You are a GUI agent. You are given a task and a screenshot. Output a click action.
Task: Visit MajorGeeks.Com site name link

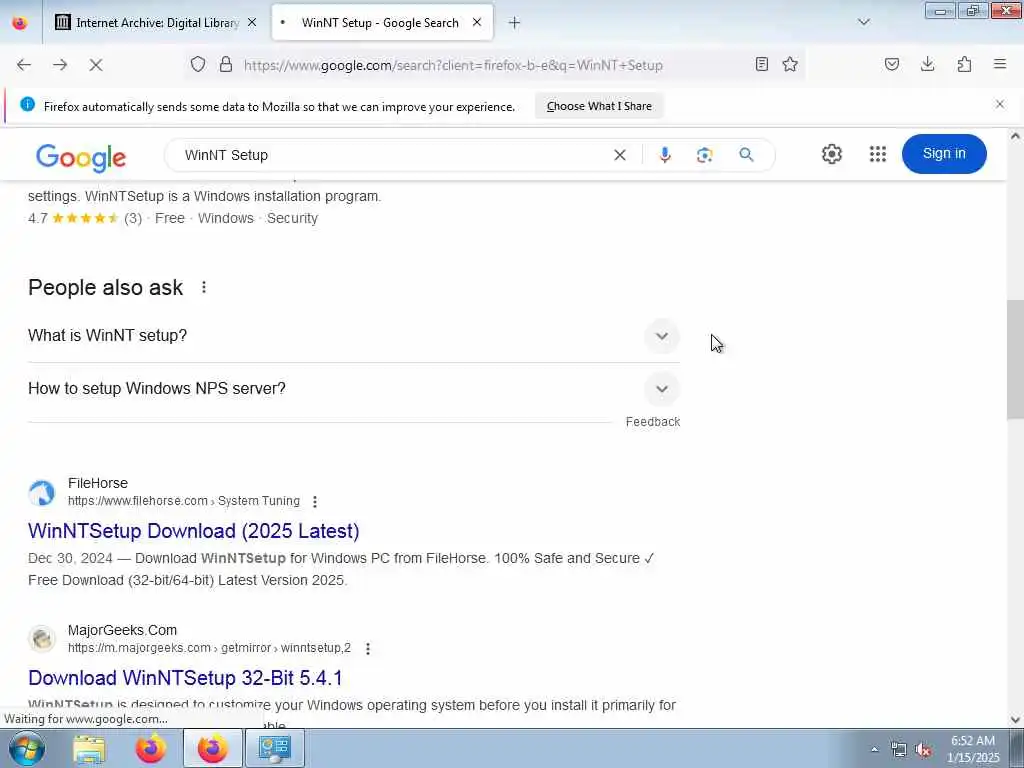[x=122, y=630]
